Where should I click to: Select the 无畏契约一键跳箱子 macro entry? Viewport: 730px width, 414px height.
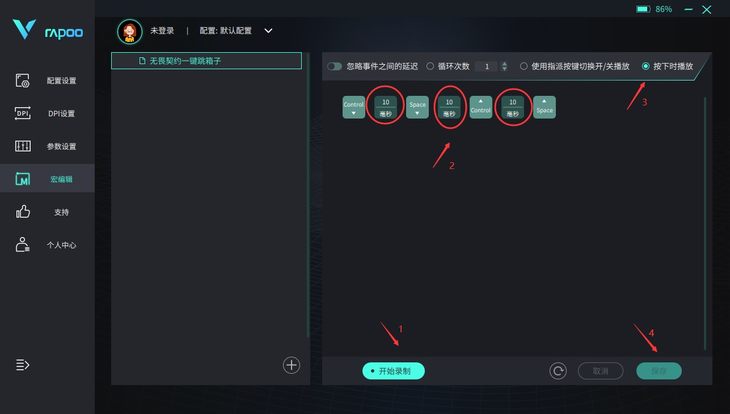tap(206, 61)
